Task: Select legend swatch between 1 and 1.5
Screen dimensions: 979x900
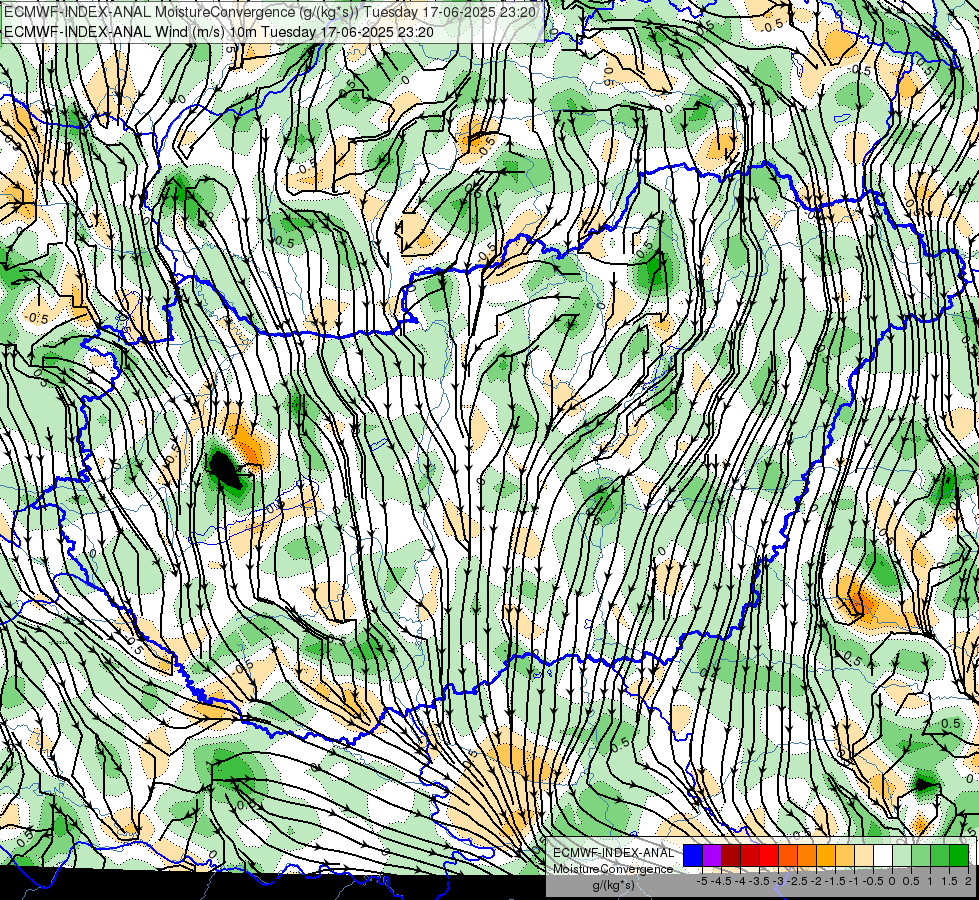Action: click(x=940, y=856)
